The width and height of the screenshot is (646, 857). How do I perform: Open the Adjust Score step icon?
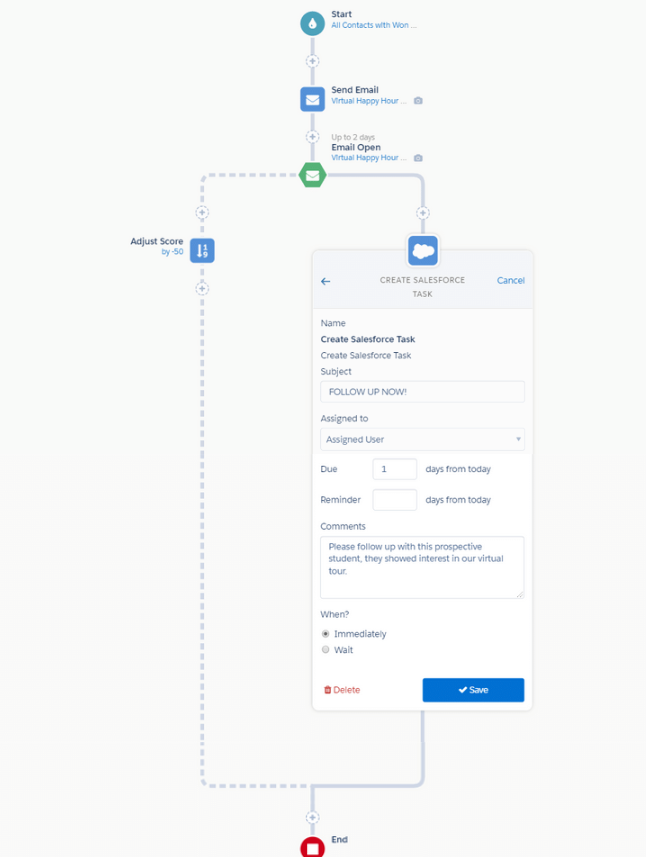(202, 251)
